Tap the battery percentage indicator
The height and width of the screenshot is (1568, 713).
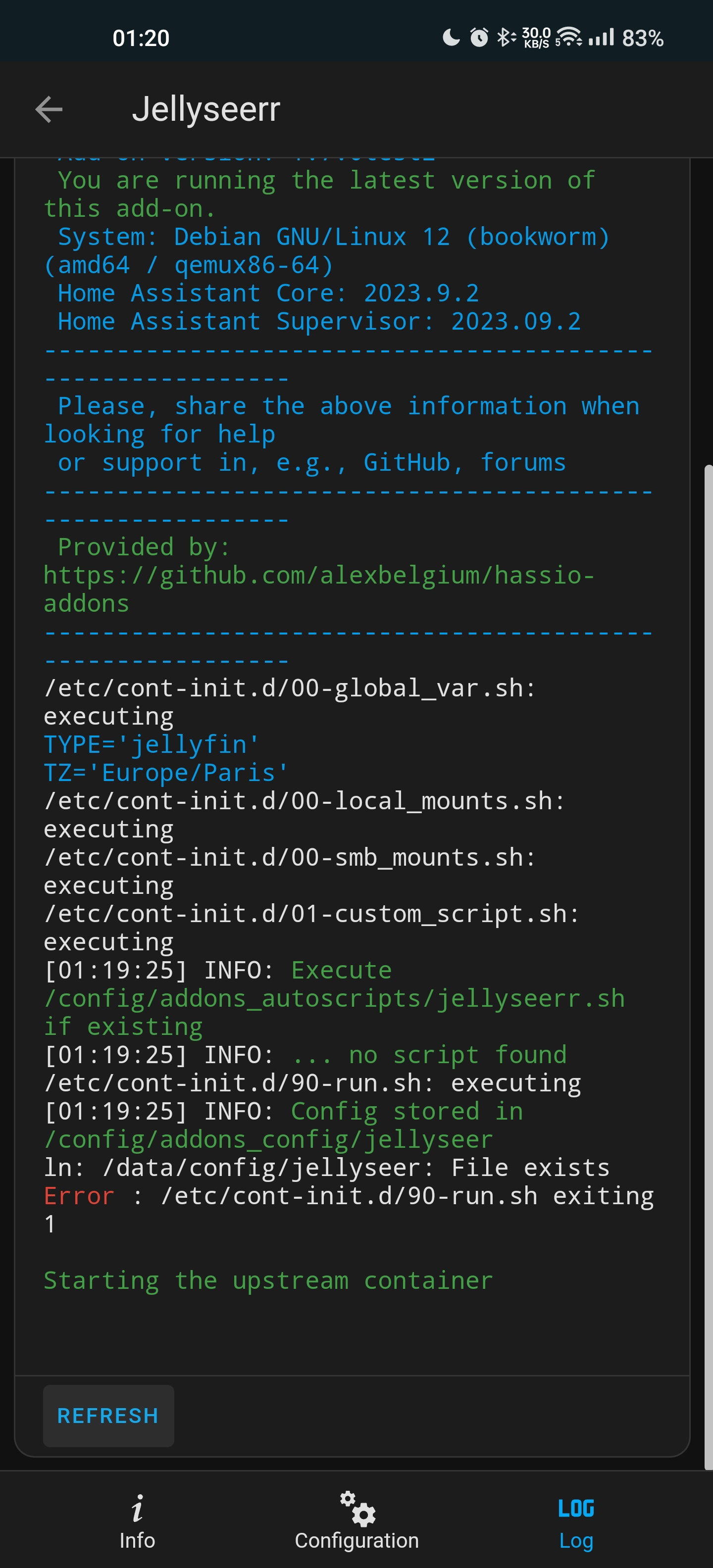tap(641, 38)
